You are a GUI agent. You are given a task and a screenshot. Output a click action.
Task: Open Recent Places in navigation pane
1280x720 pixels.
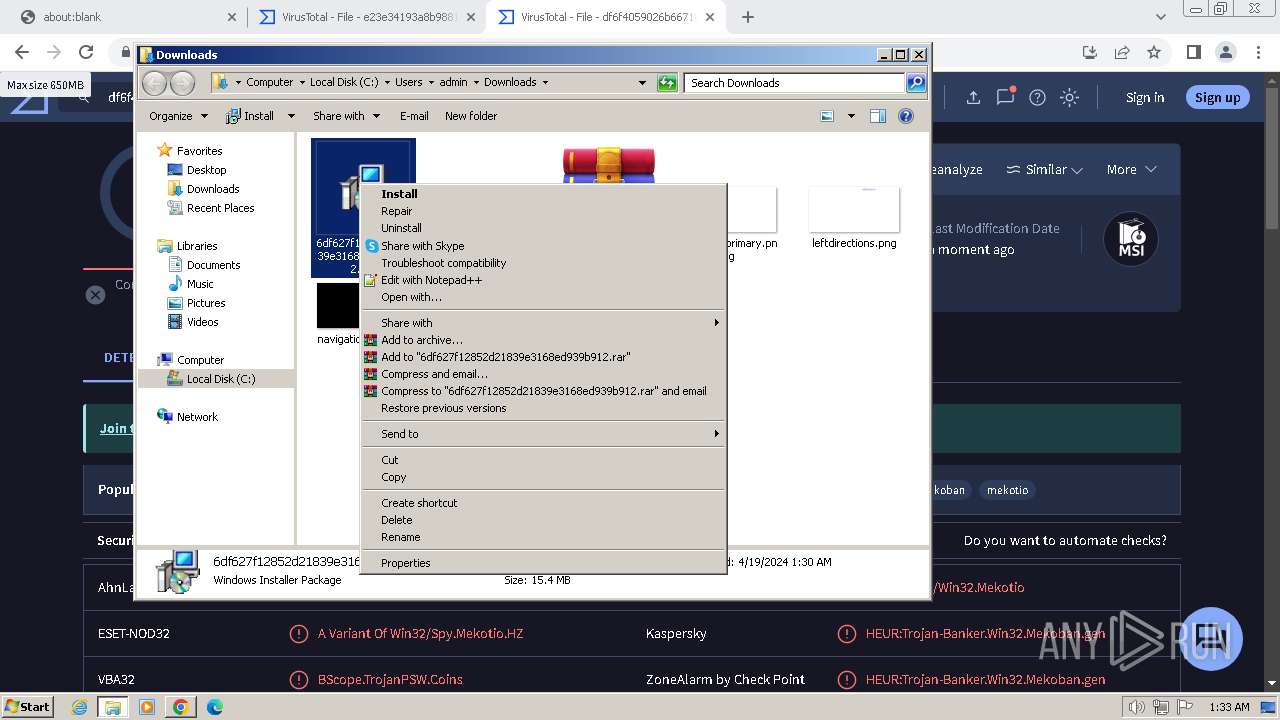(x=220, y=208)
